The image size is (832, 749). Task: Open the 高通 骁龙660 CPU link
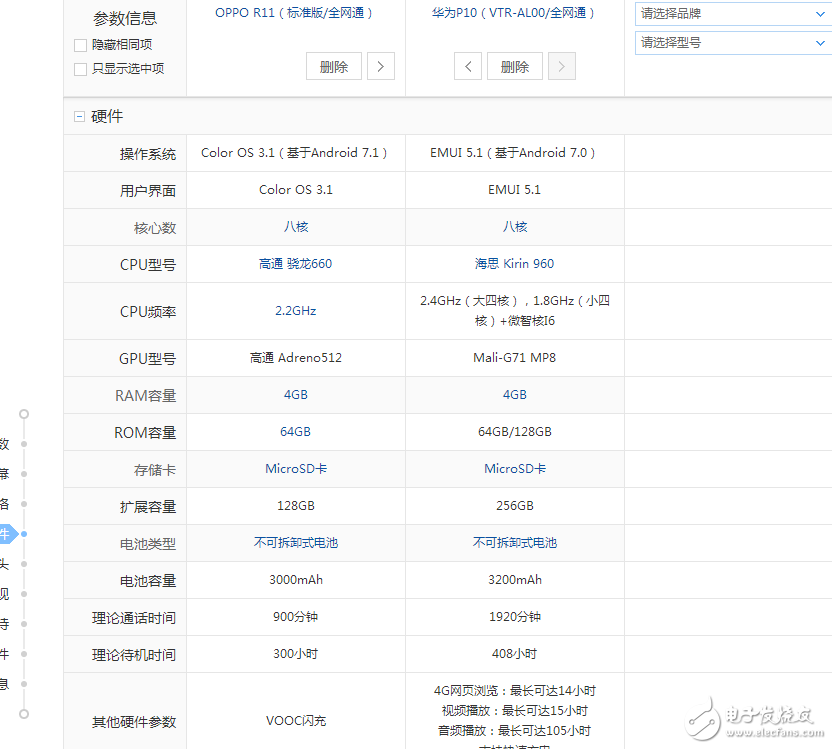click(295, 264)
